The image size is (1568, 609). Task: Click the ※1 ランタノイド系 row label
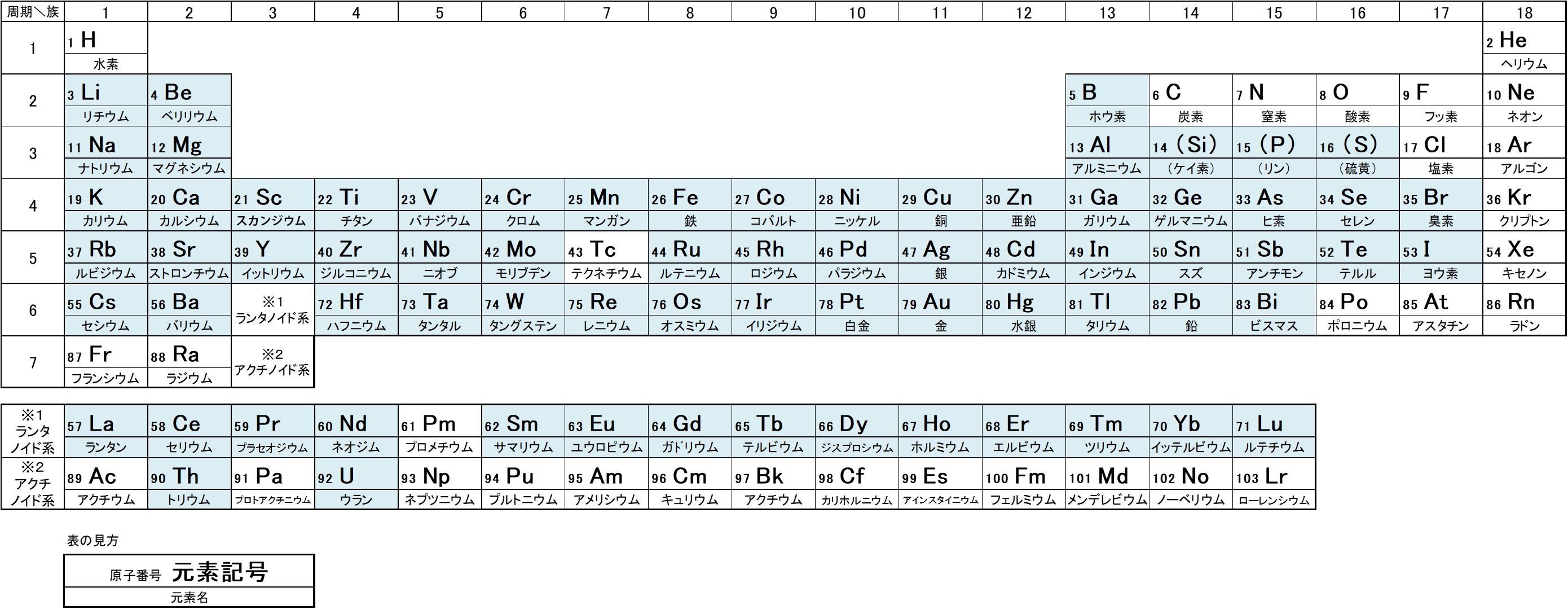click(33, 431)
